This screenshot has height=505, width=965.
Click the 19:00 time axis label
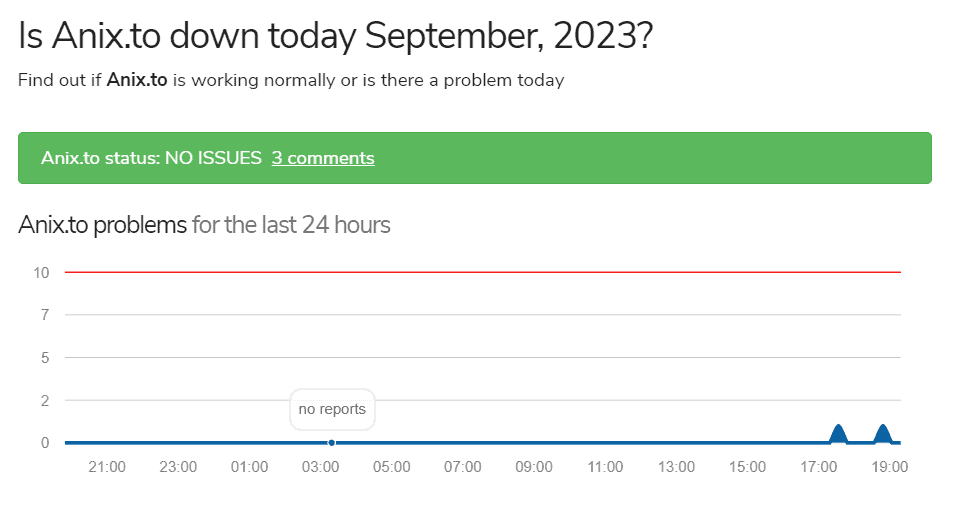[x=889, y=467]
